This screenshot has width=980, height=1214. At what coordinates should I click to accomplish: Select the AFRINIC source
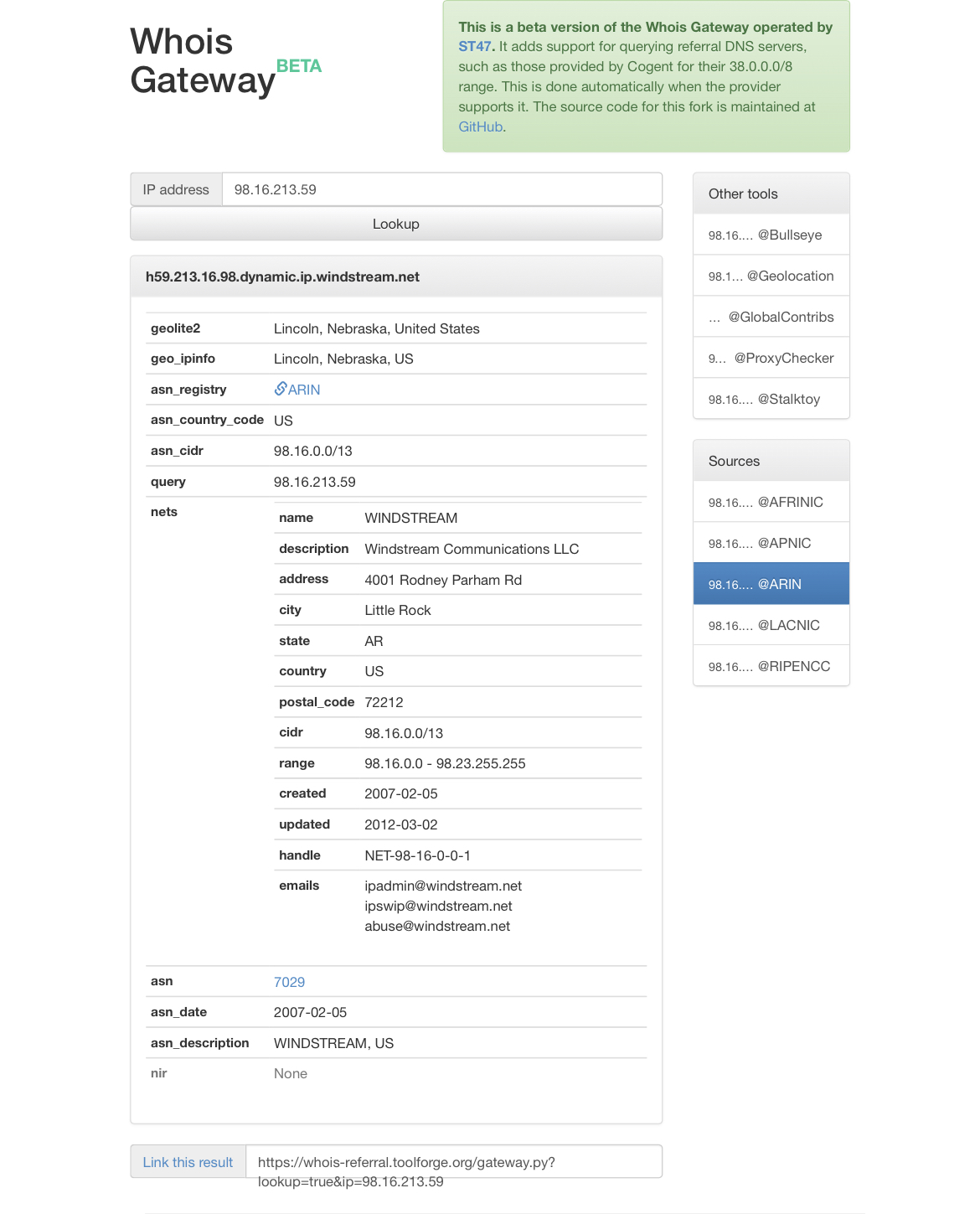click(771, 502)
